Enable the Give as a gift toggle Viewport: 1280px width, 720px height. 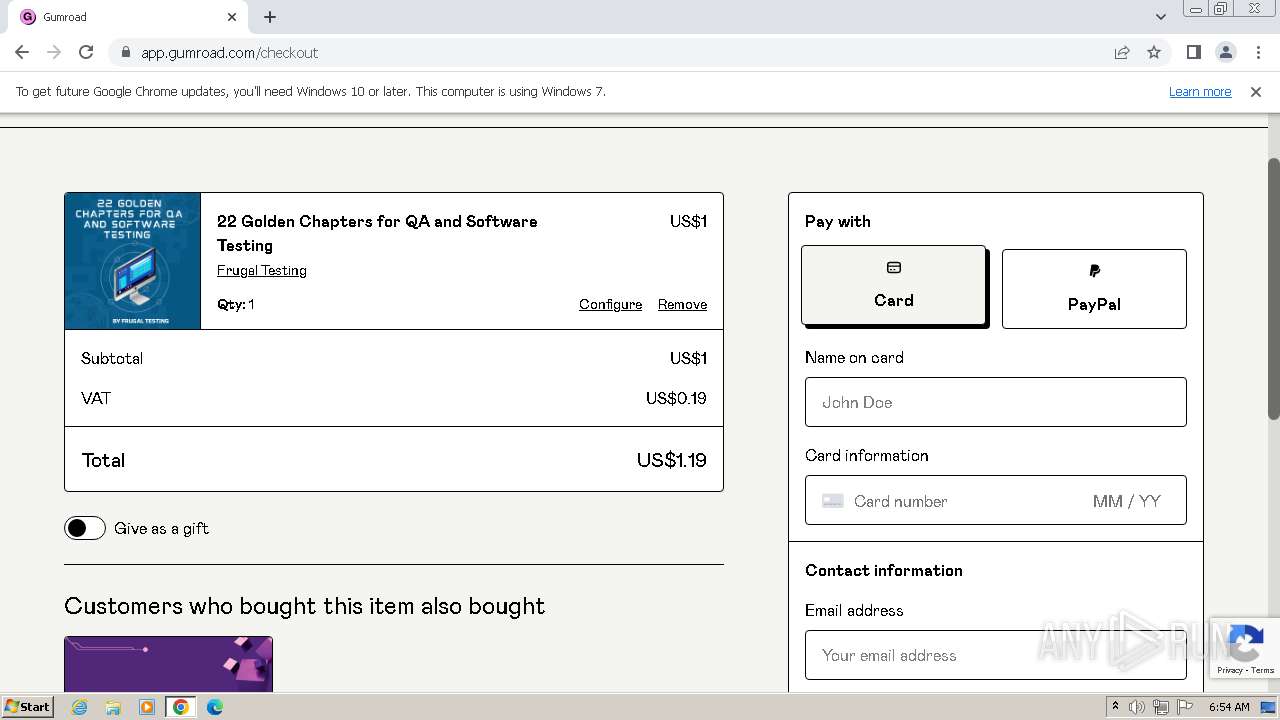click(85, 528)
